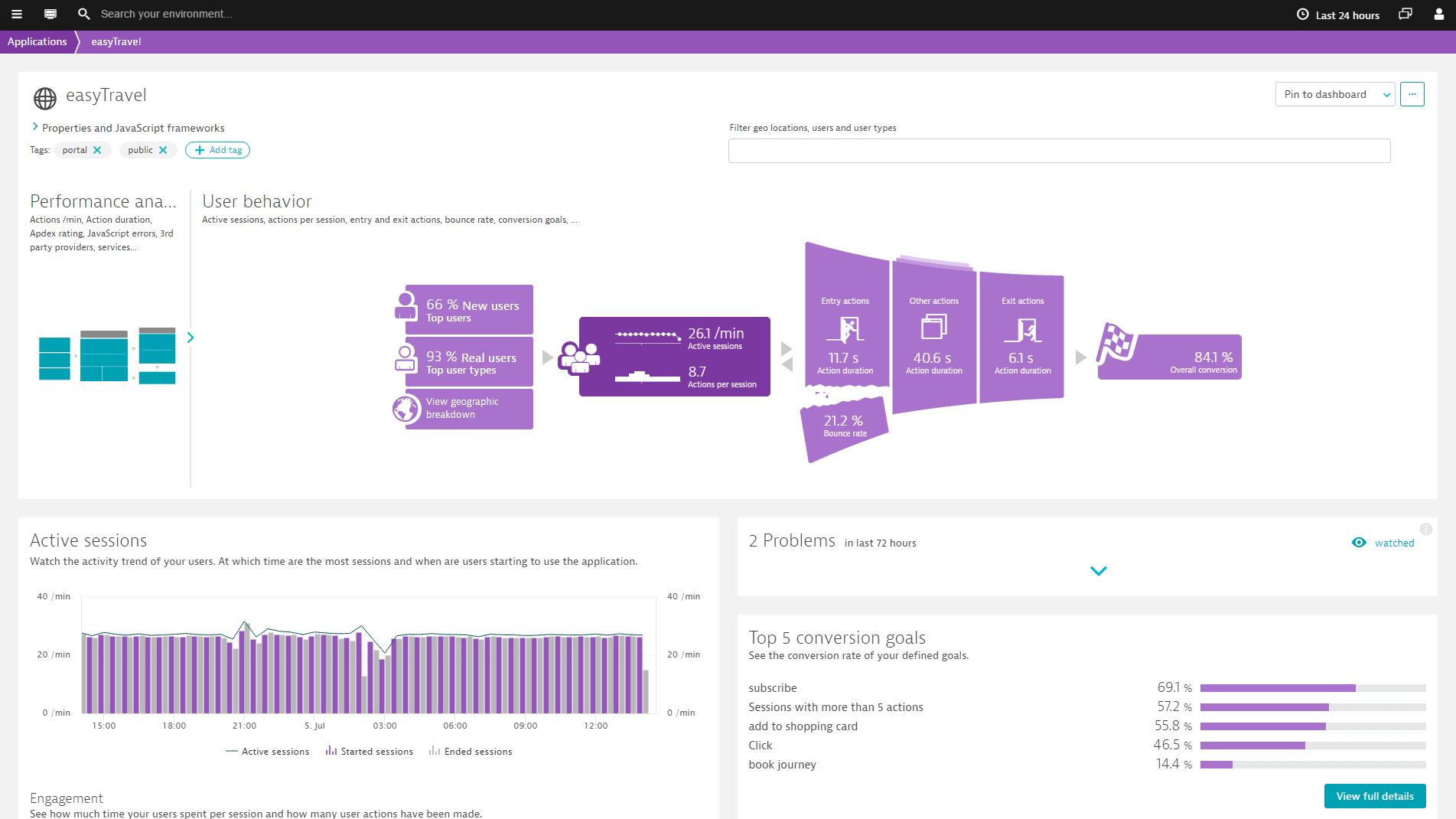Toggle Ended sessions legend entry
1456x819 pixels.
tap(471, 752)
